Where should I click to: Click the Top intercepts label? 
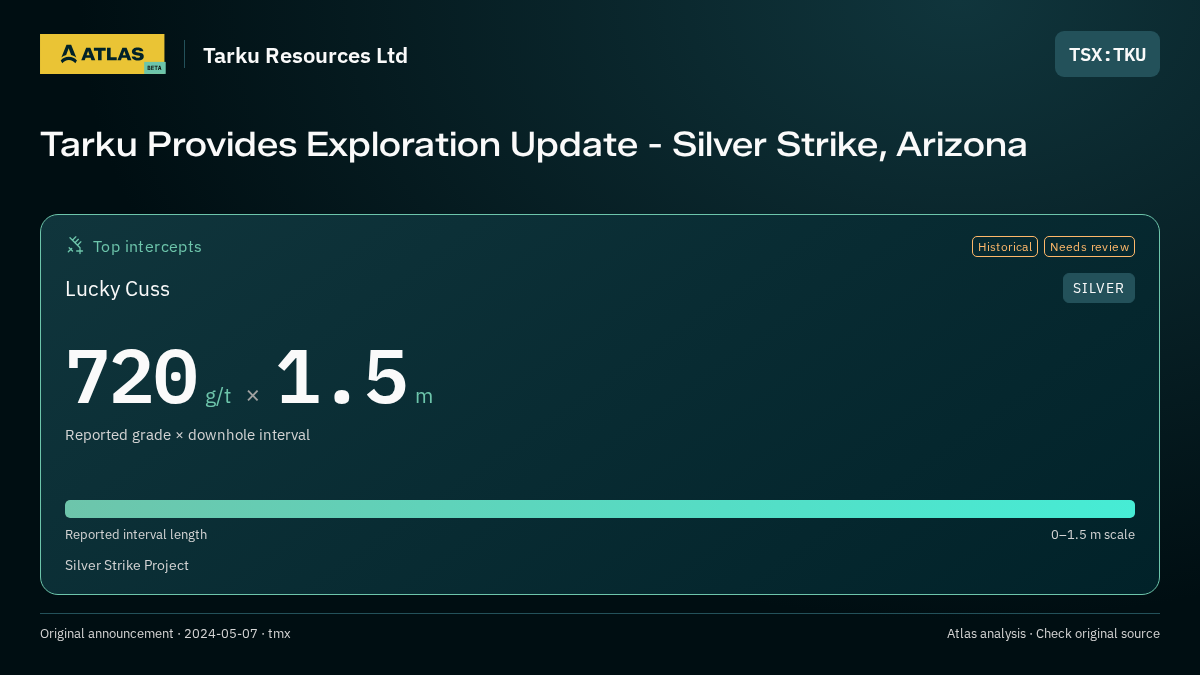[147, 246]
